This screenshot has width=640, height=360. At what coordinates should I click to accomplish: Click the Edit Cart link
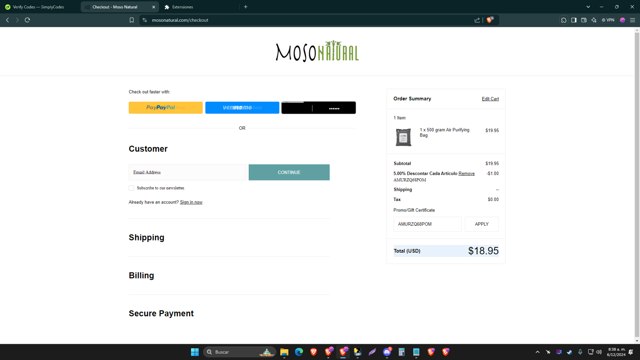pyautogui.click(x=490, y=99)
